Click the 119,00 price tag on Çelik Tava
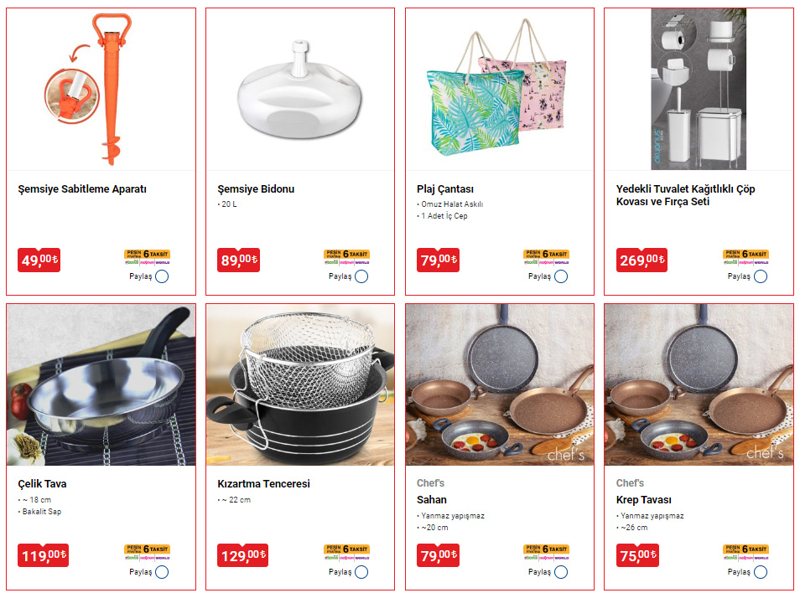This screenshot has height=593, width=800. tap(43, 555)
